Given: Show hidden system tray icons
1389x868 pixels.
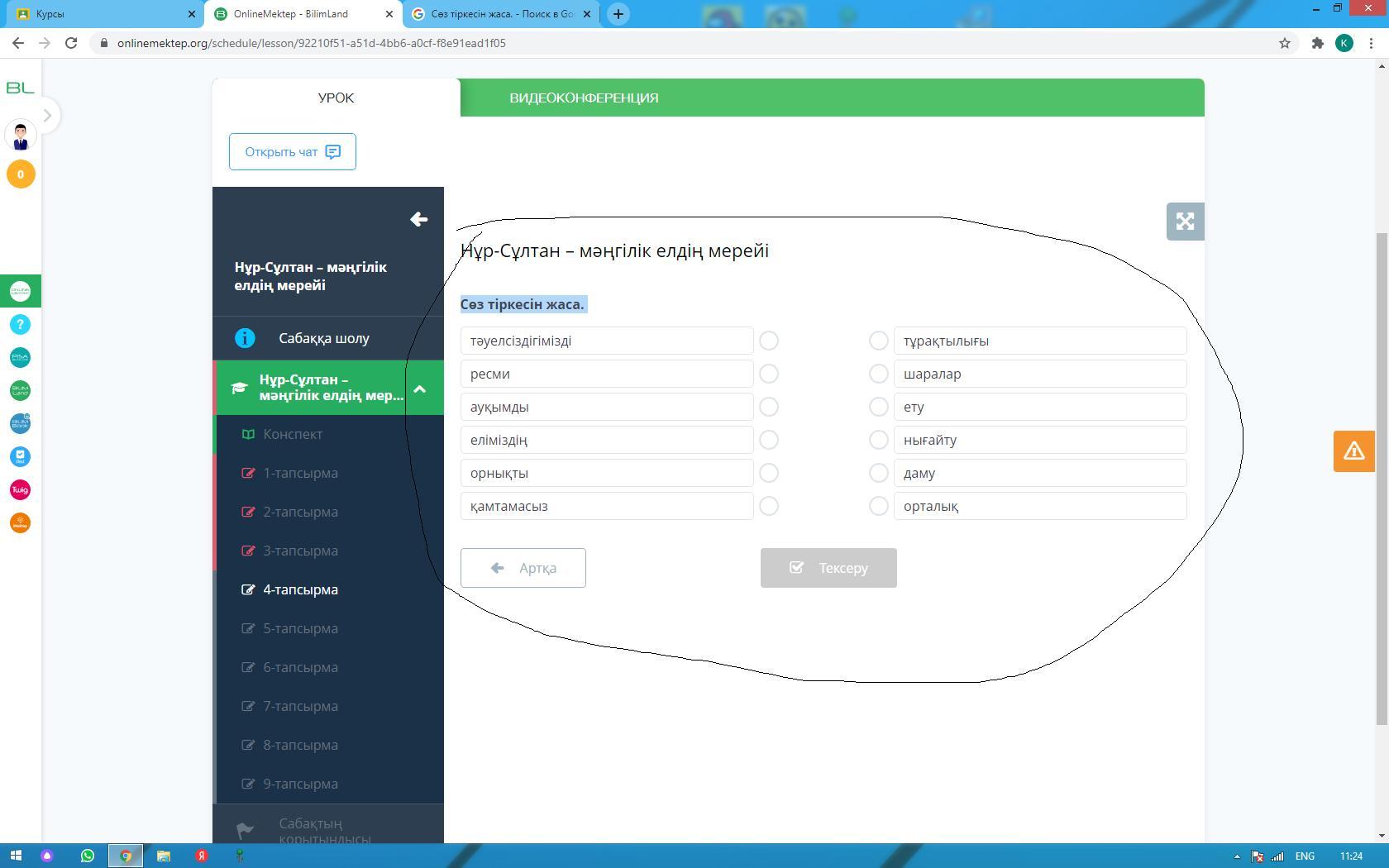Looking at the screenshot, I should click(1237, 856).
